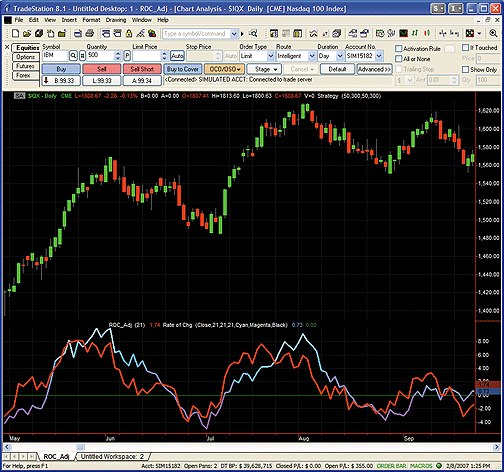Viewport: 504px width, 472px height.
Task: Open the Insert menu
Action: (x=69, y=20)
